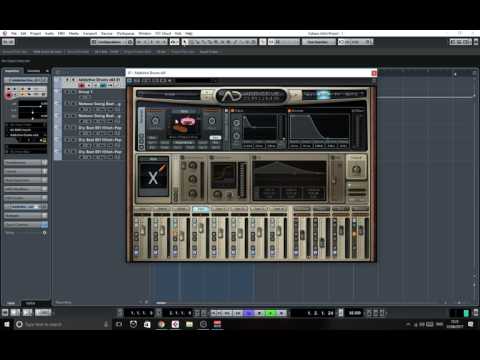Open the Devices menu

(x=107, y=34)
